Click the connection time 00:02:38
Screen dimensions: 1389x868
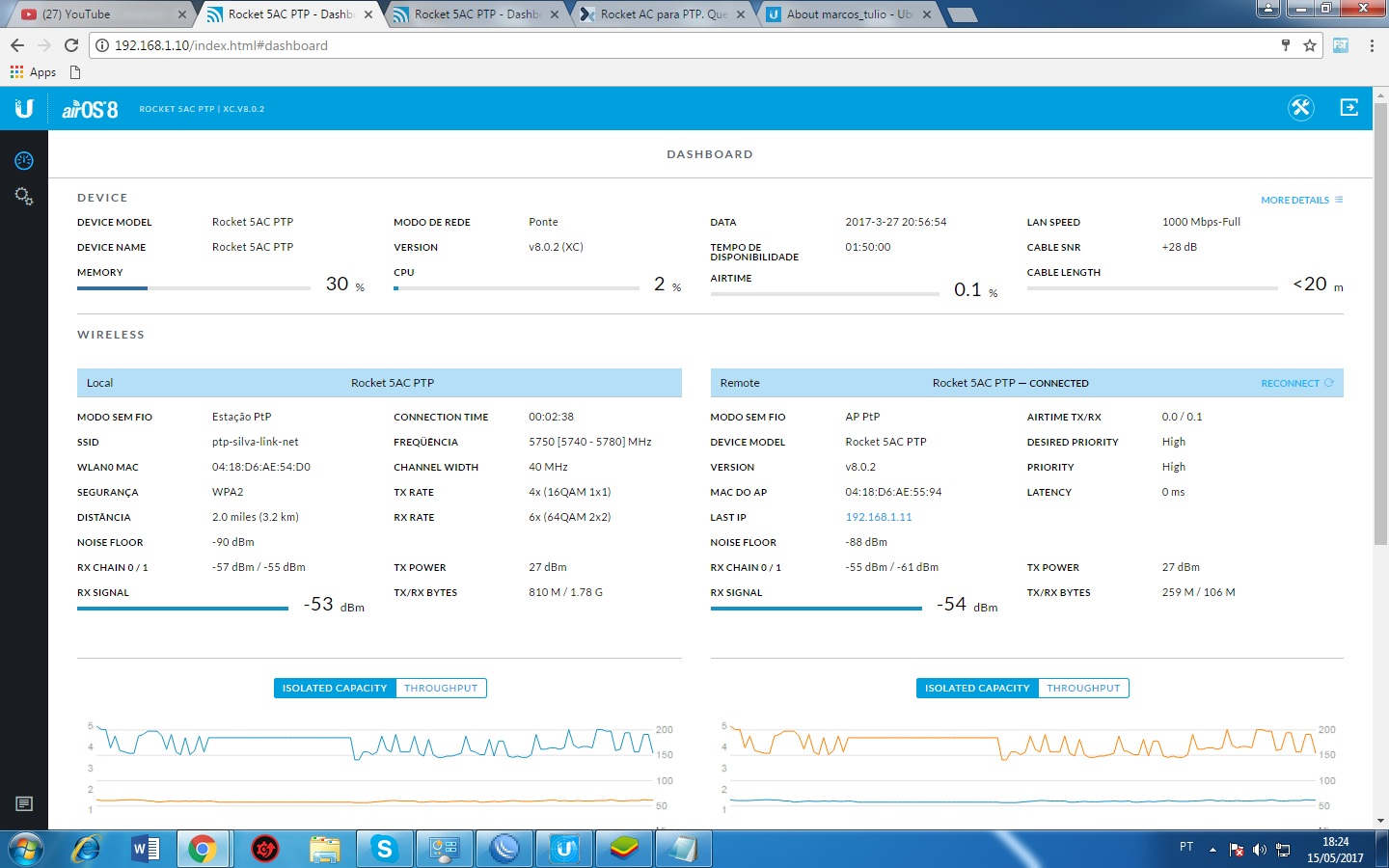(x=551, y=417)
